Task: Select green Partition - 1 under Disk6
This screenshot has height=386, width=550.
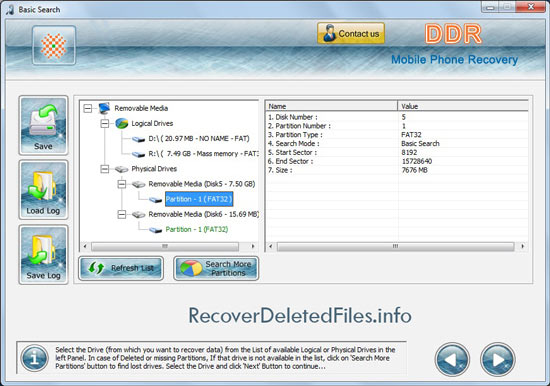Action: pos(197,229)
